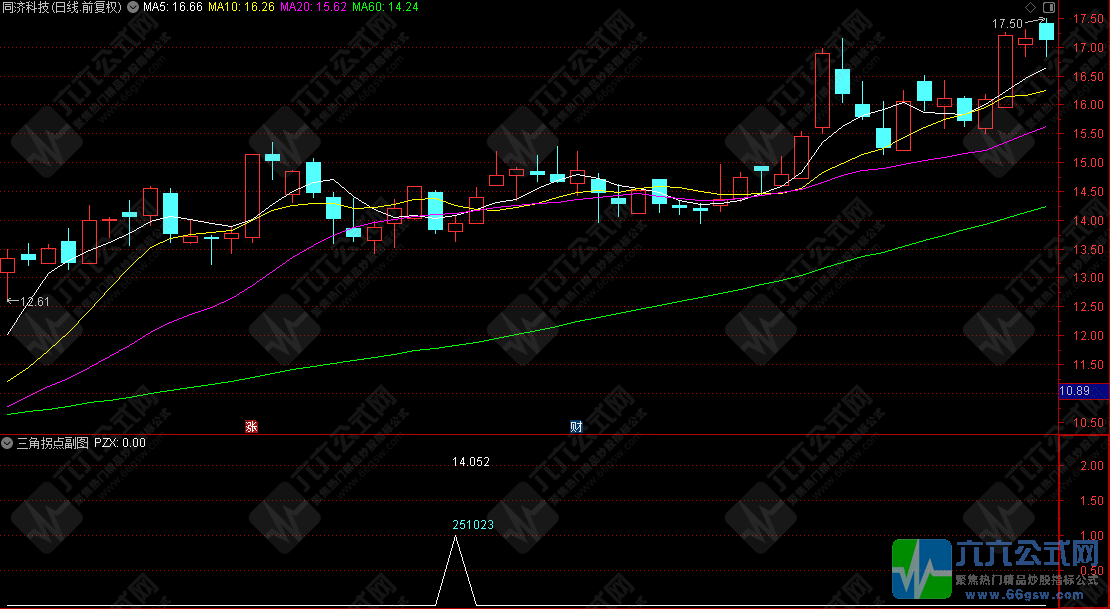
Task: Click the 12.61 low price annotation
Action: pos(32,301)
